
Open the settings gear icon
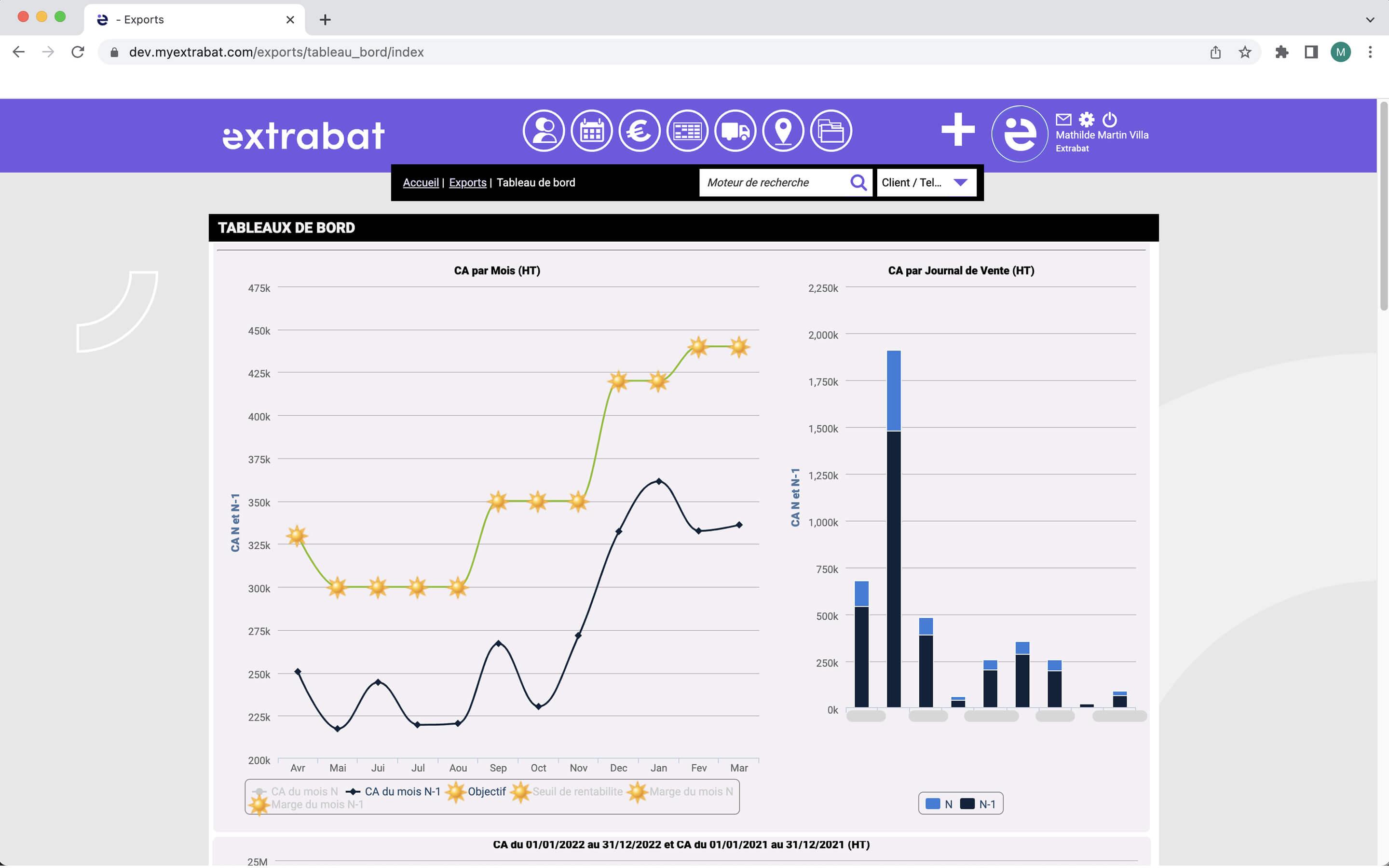1087,120
